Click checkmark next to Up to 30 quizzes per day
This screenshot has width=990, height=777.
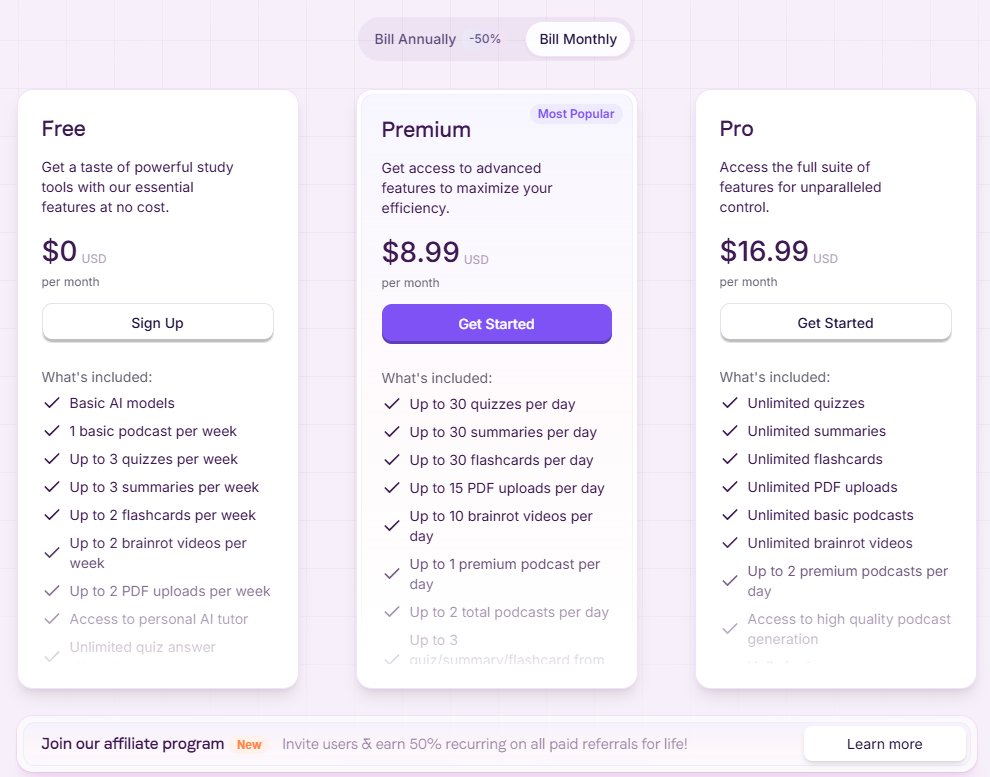pyautogui.click(x=392, y=405)
